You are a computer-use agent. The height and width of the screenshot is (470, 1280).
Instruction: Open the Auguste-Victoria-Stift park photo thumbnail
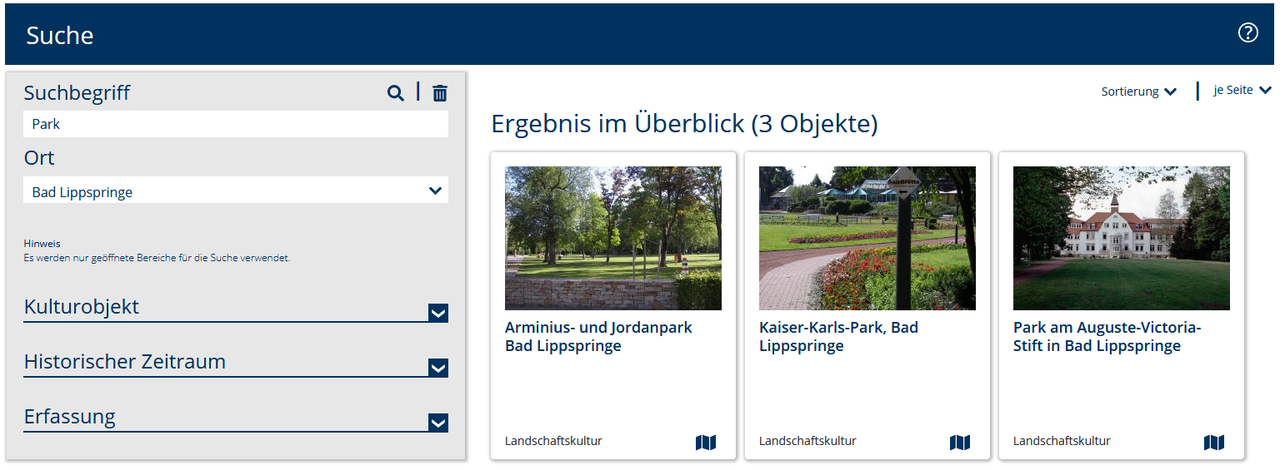point(1121,238)
